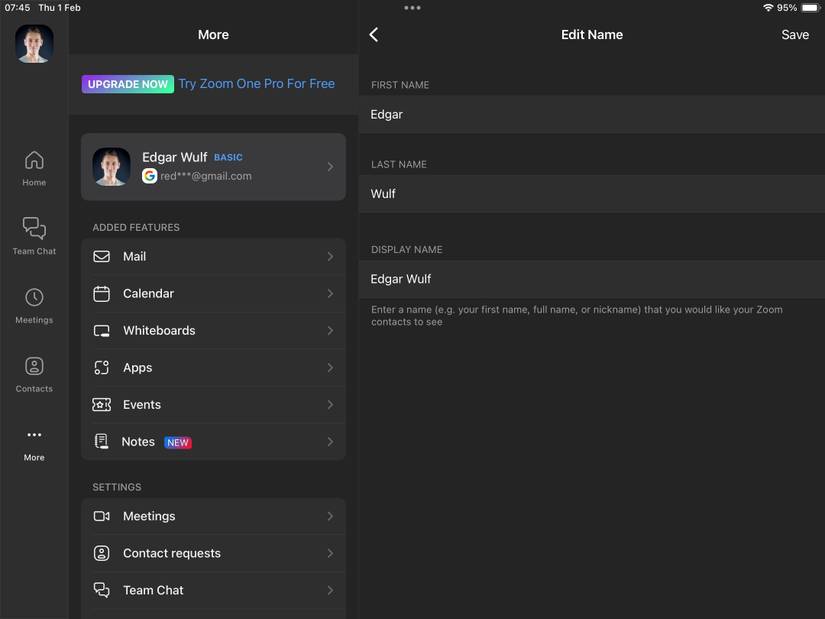Select the More tab in the sidebar
Viewport: 825px width, 619px height.
coord(34,440)
